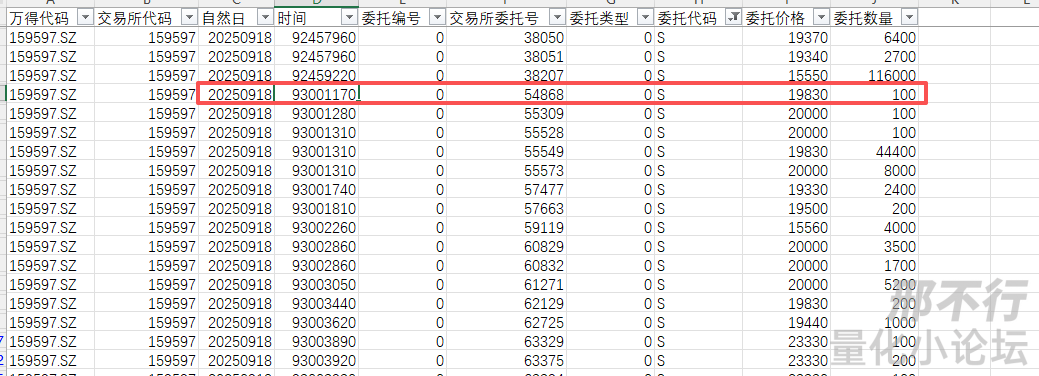1039x376 pixels.
Task: Click the order price cell 19340
Action: (787, 56)
